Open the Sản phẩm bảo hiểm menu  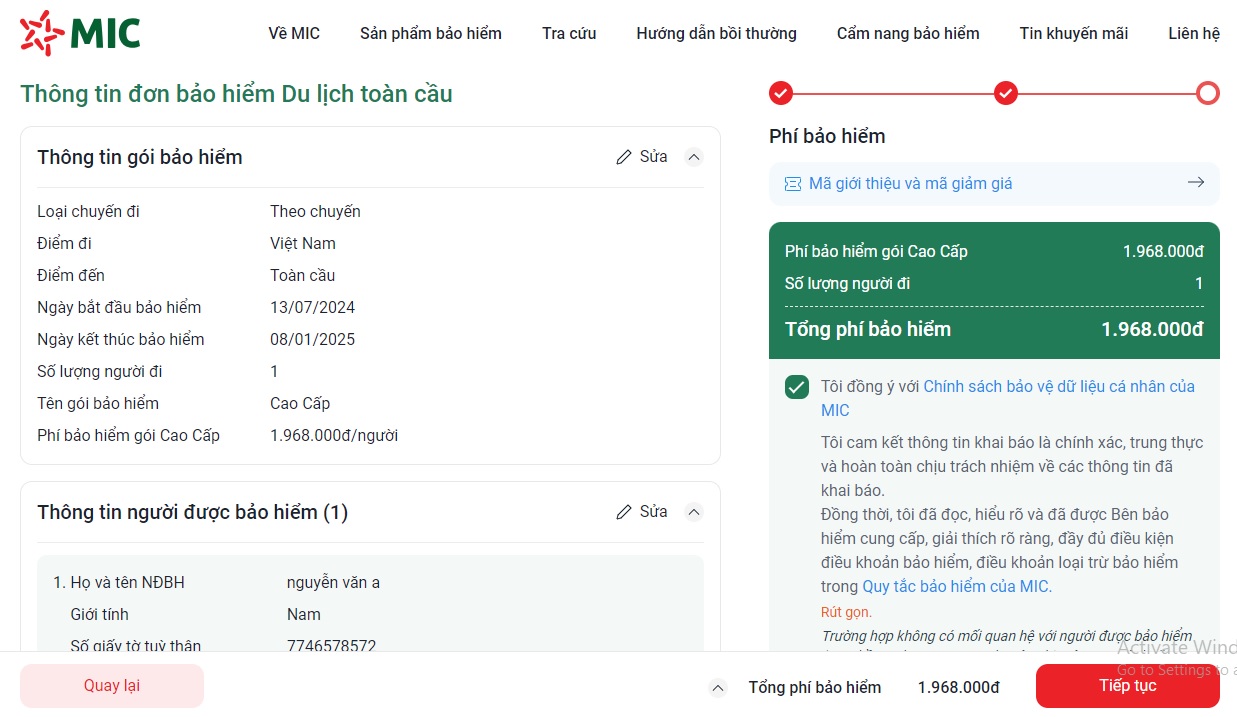coord(431,34)
